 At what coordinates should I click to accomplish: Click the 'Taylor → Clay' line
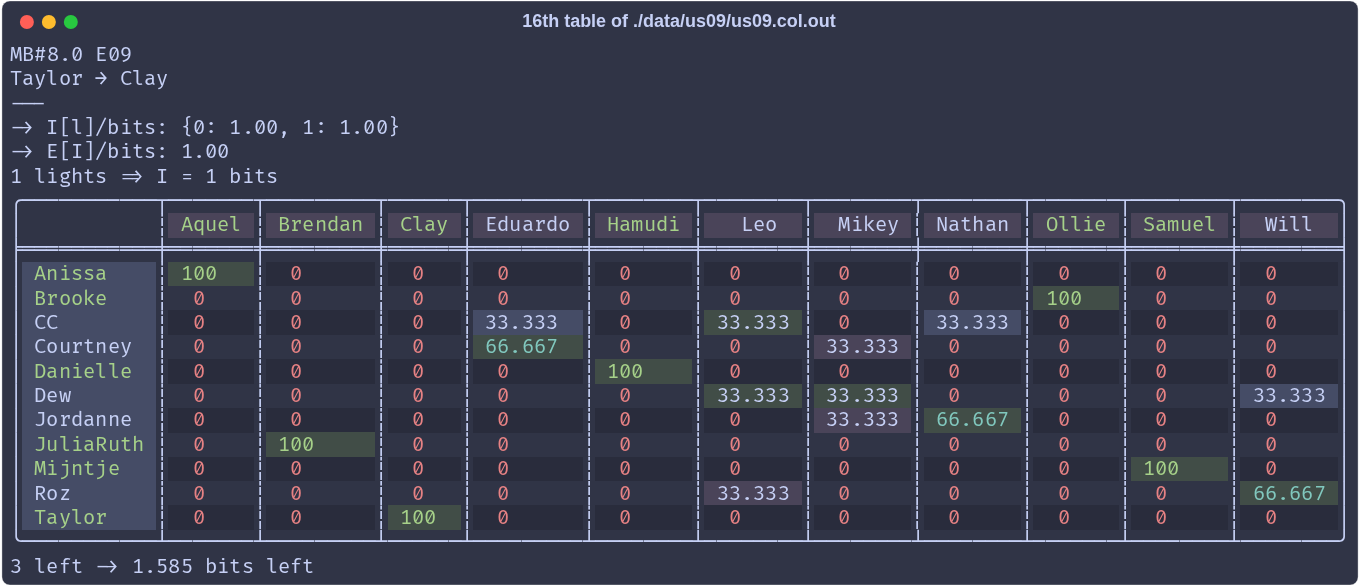(x=89, y=78)
